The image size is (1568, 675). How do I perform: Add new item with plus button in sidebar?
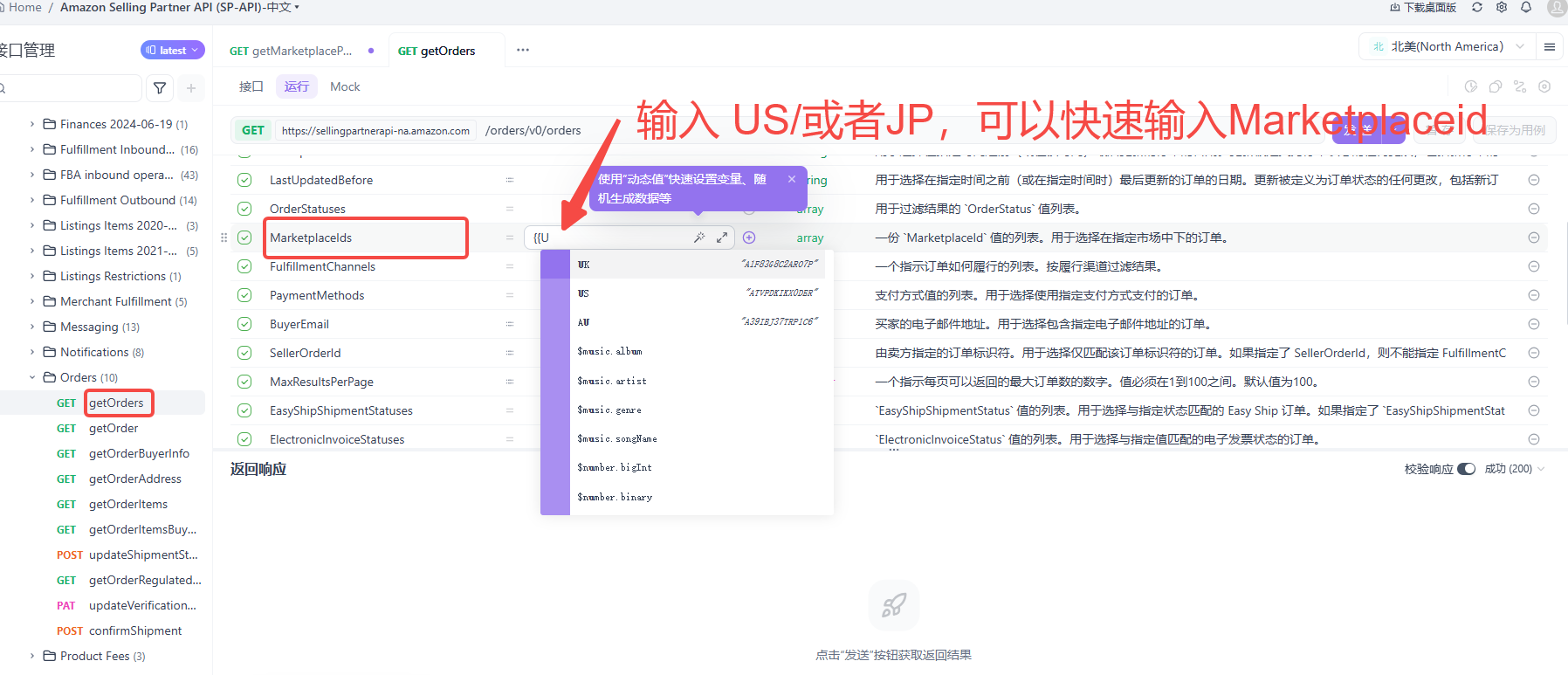191,88
